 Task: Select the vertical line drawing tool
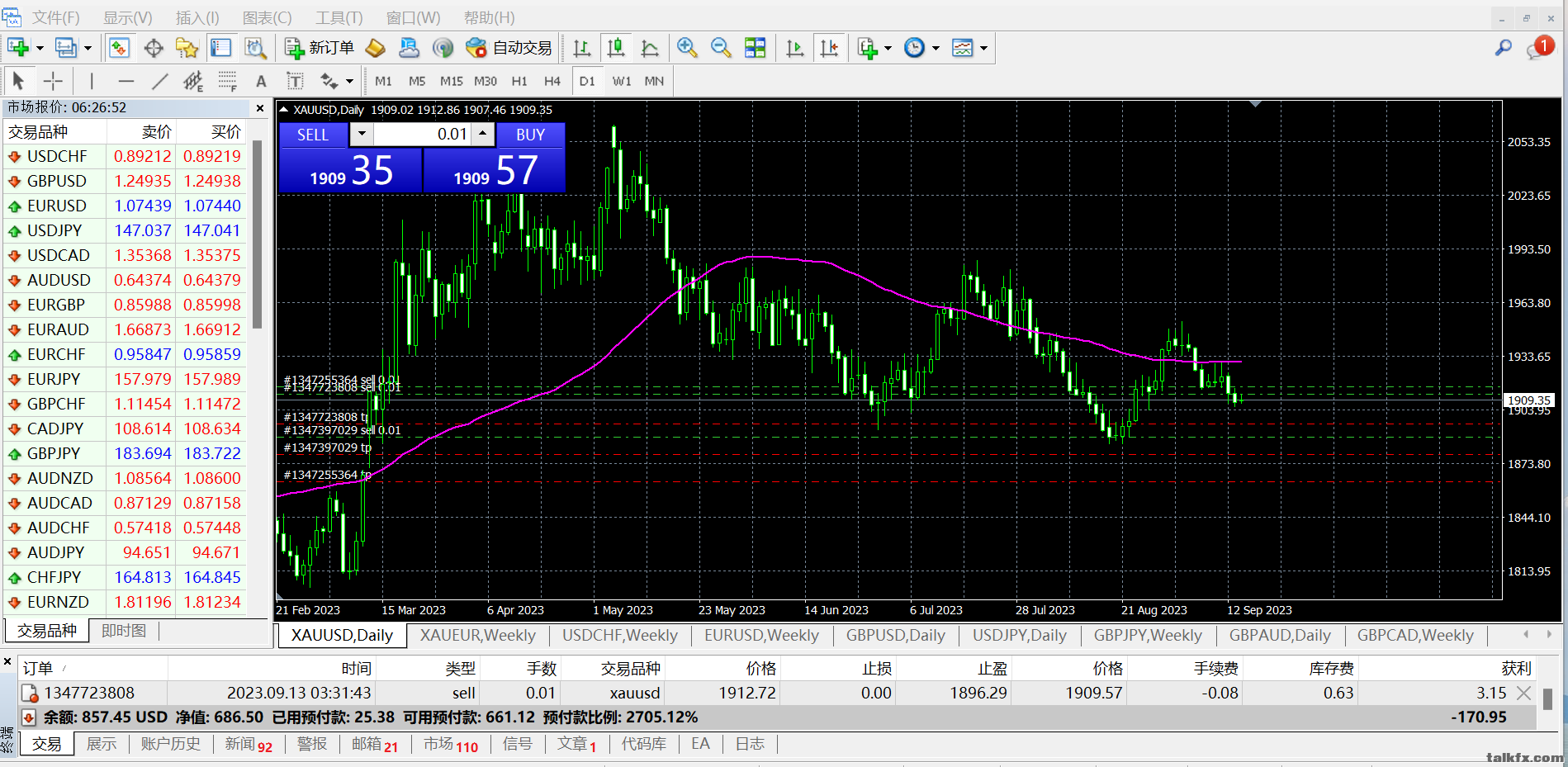92,81
